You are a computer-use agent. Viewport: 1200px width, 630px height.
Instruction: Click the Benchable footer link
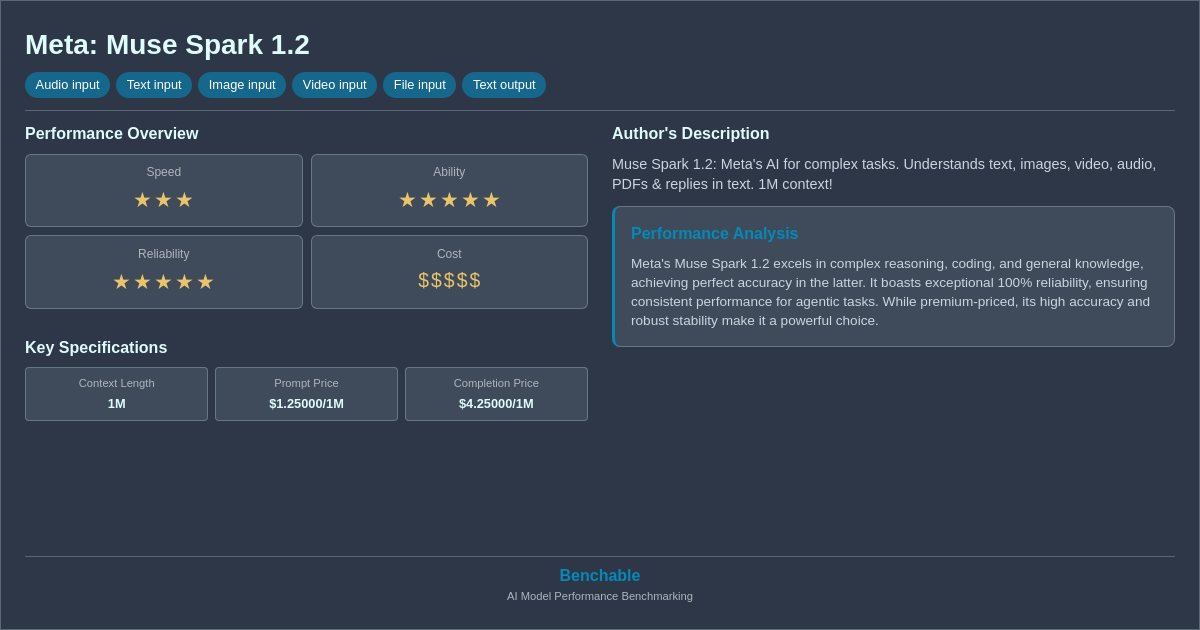[600, 576]
